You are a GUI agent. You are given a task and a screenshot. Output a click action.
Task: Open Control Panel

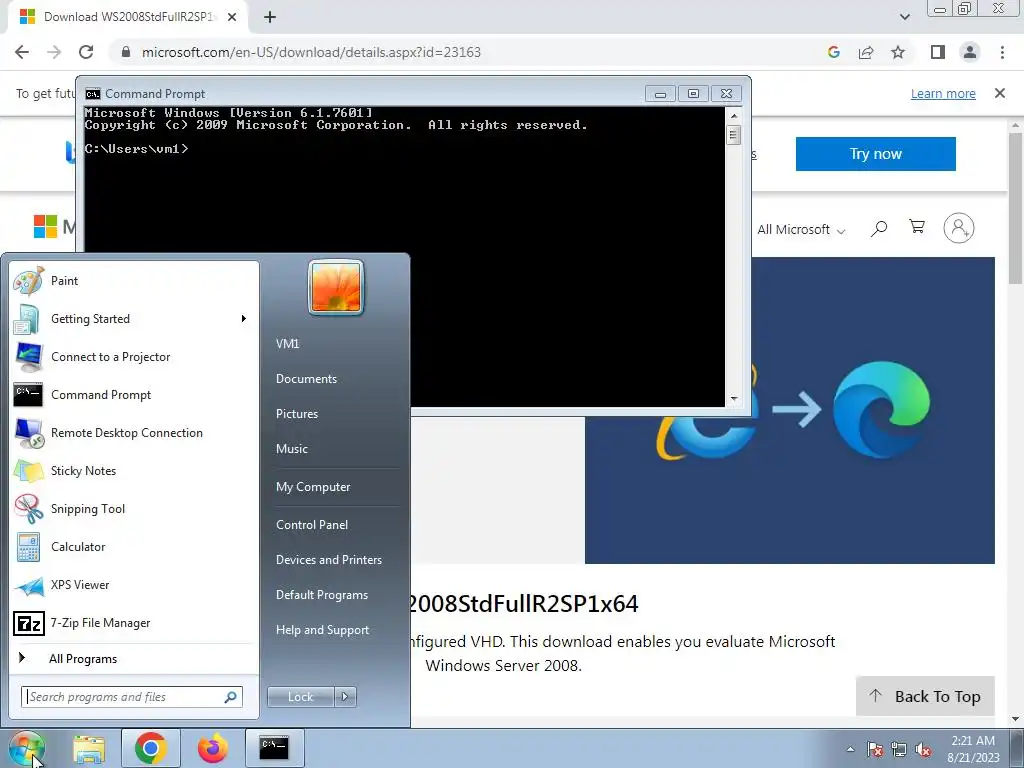(312, 524)
